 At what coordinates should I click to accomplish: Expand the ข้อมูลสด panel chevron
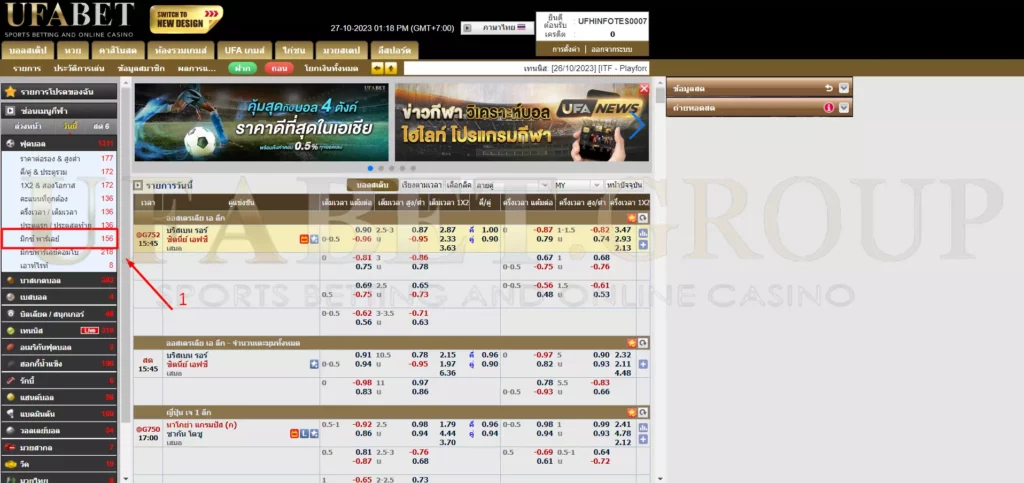pos(844,89)
